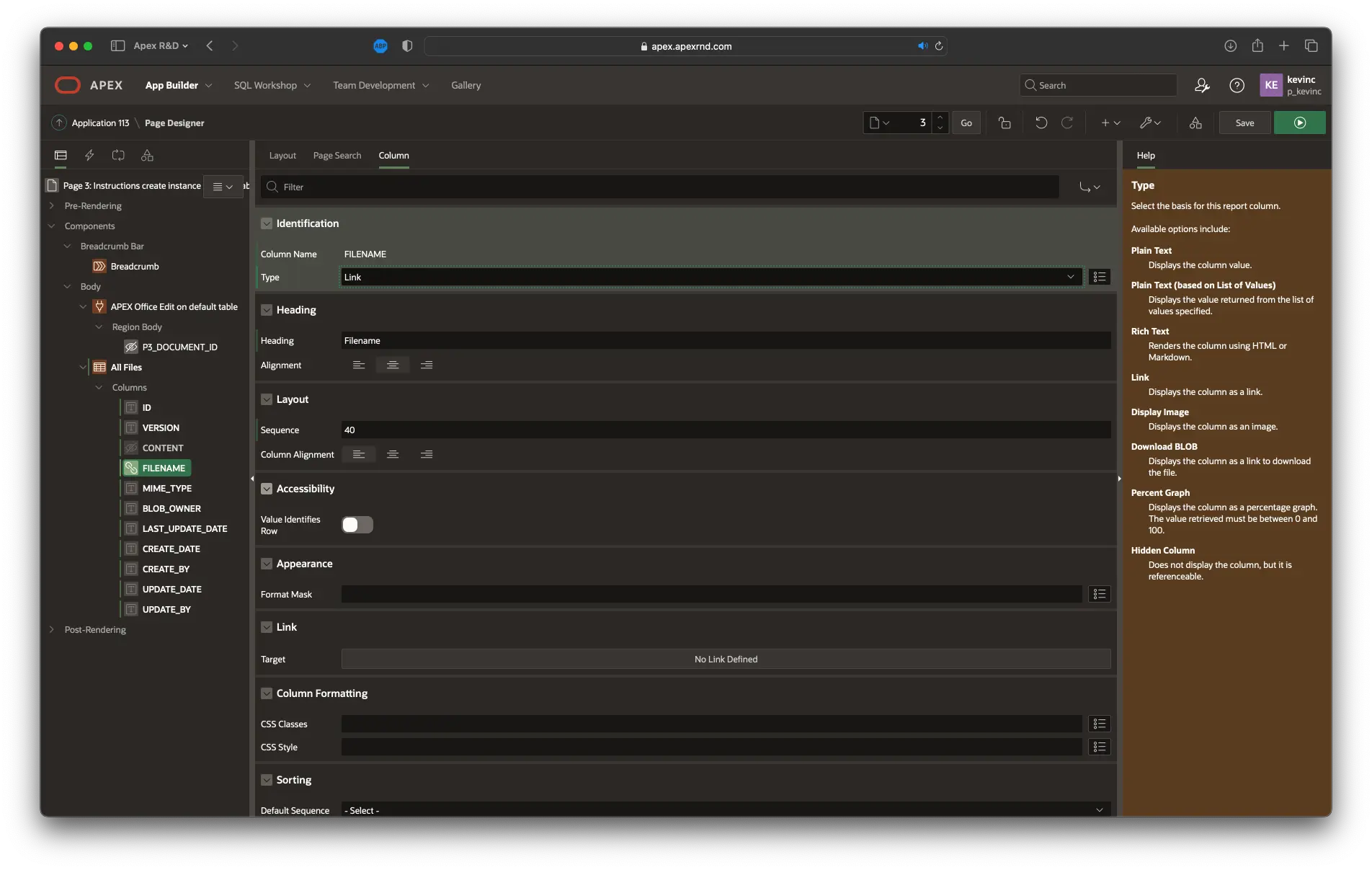Open the Team Development menu
This screenshot has width=1372, height=870.
tap(381, 85)
